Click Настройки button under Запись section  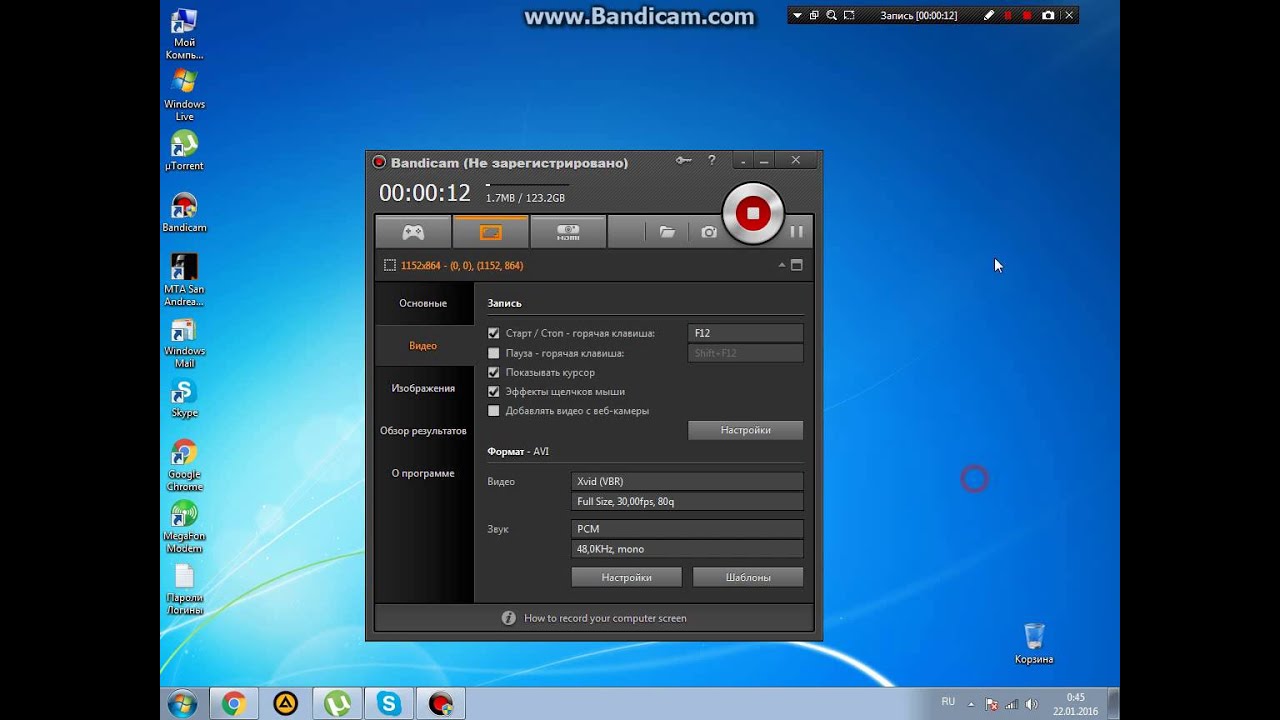pyautogui.click(x=745, y=430)
